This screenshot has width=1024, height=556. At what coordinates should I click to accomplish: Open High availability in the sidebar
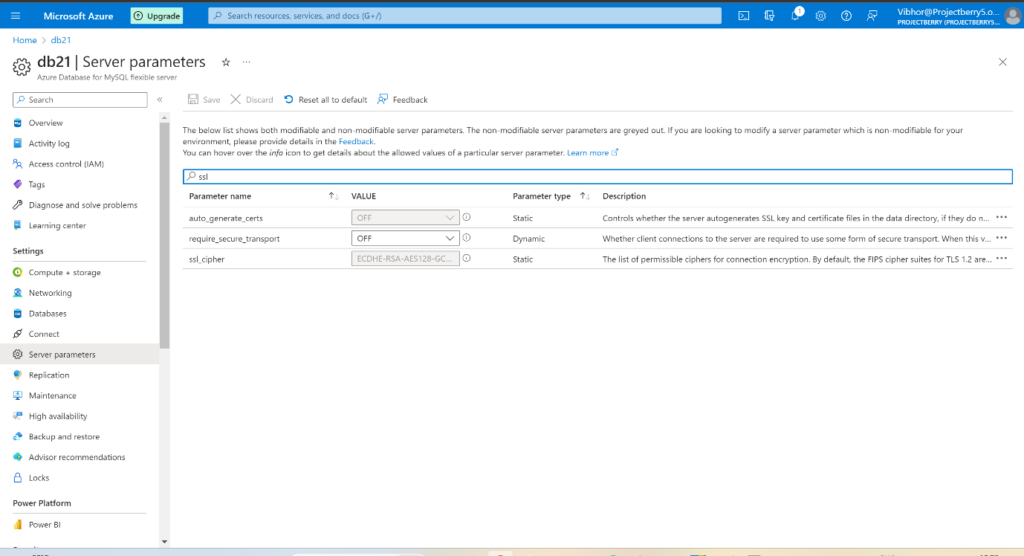click(57, 416)
